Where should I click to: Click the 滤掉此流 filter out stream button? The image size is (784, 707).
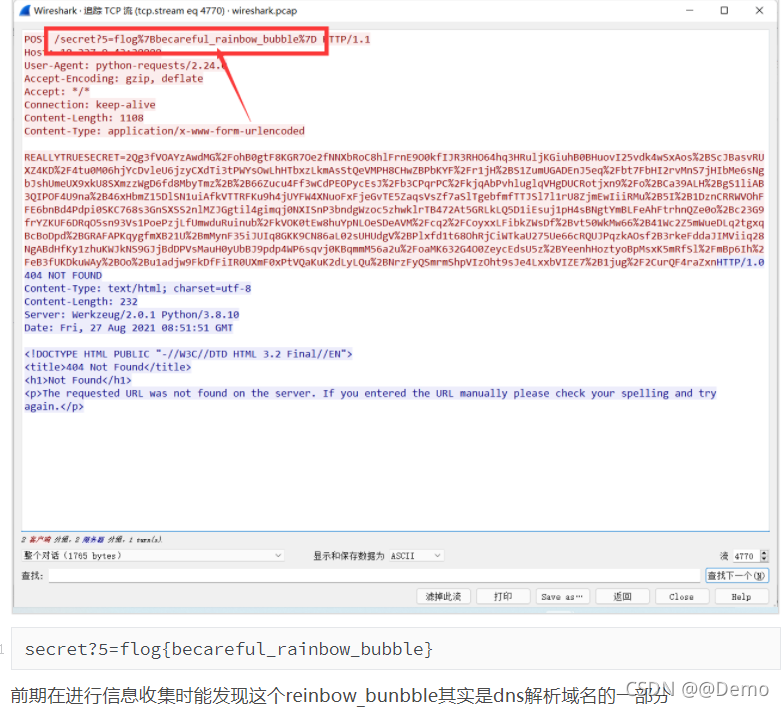pos(444,596)
